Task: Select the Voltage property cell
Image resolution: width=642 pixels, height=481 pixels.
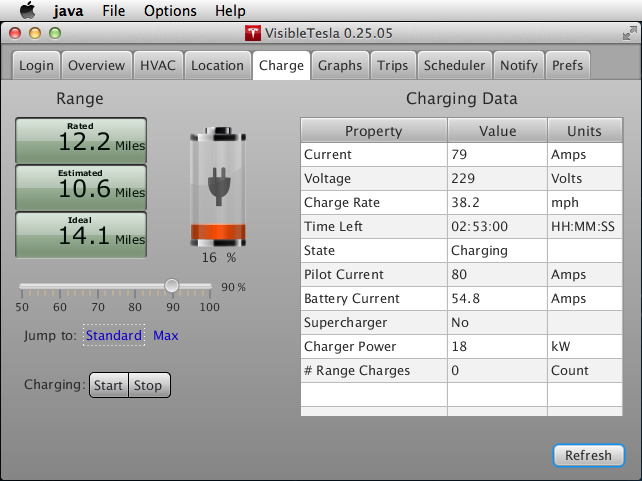Action: (374, 178)
